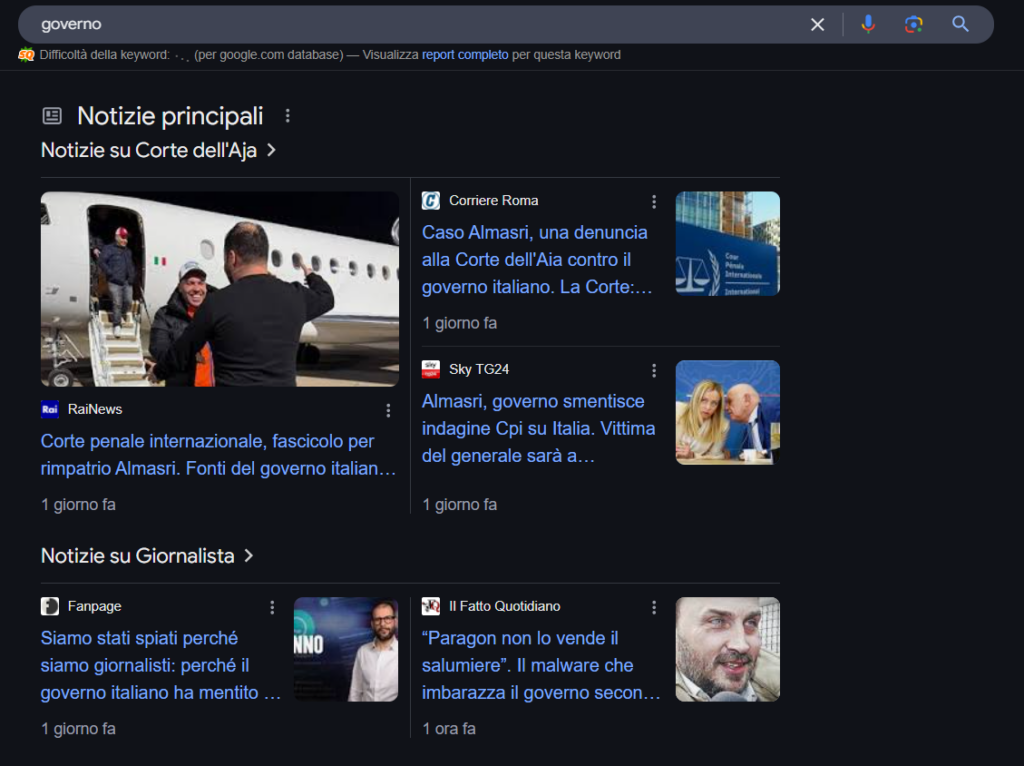Click the 'Il Fatto Quotidiano' source name
Screen dimensions: 1024x766
pyautogui.click(x=504, y=606)
